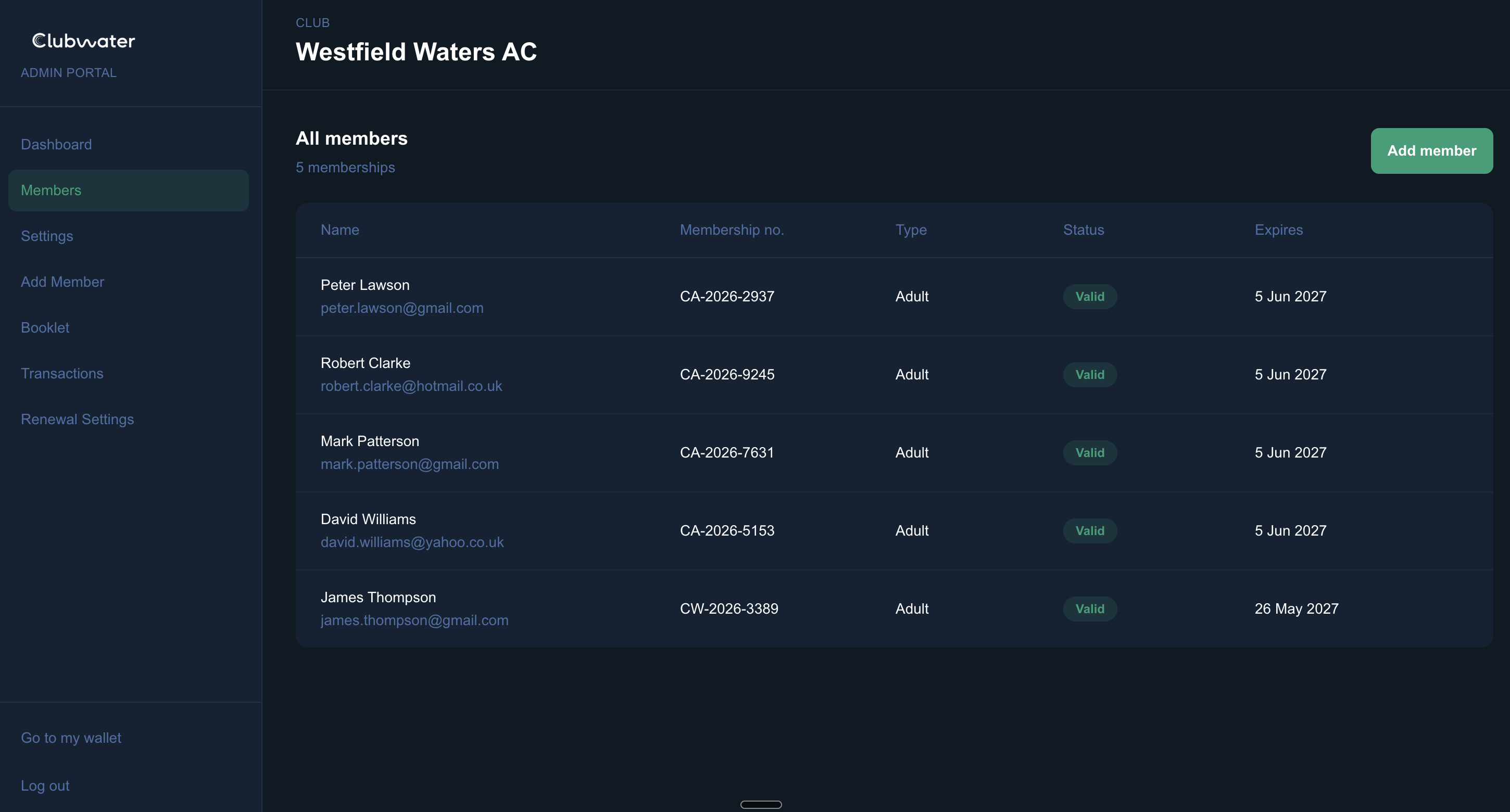Click the 26 May 2027 expiry date
The height and width of the screenshot is (812, 1510).
[x=1296, y=608]
